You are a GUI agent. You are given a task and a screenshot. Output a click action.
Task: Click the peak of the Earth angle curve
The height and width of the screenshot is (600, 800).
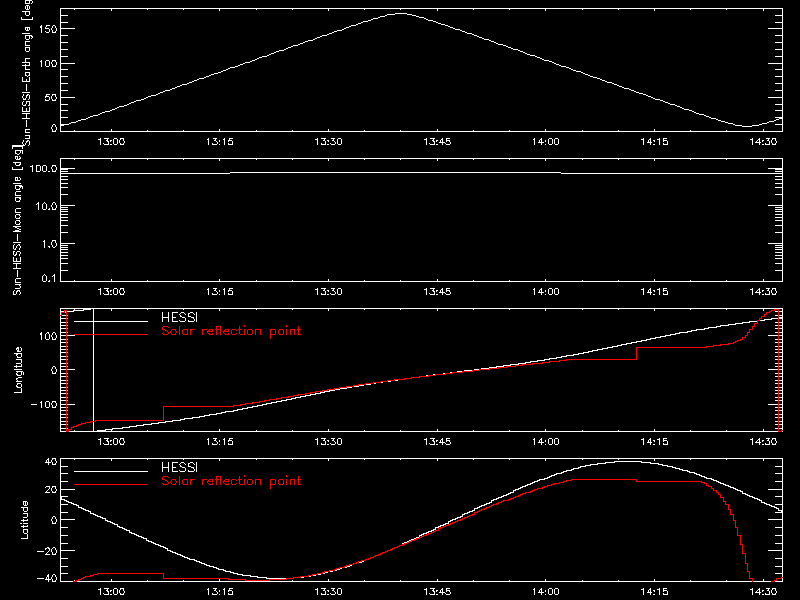pyautogui.click(x=402, y=14)
